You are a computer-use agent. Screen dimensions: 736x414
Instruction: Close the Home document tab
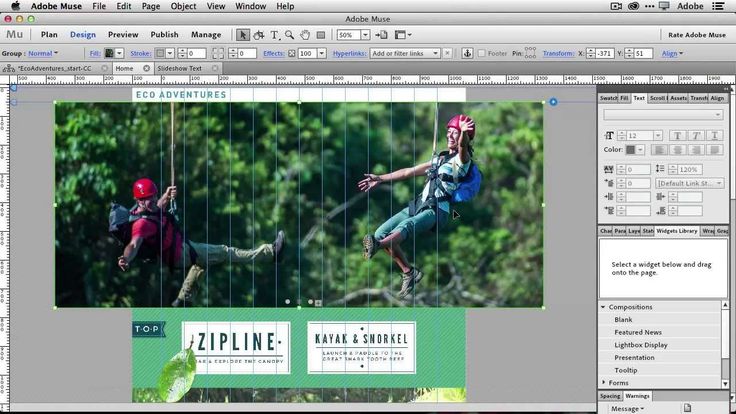click(x=146, y=69)
